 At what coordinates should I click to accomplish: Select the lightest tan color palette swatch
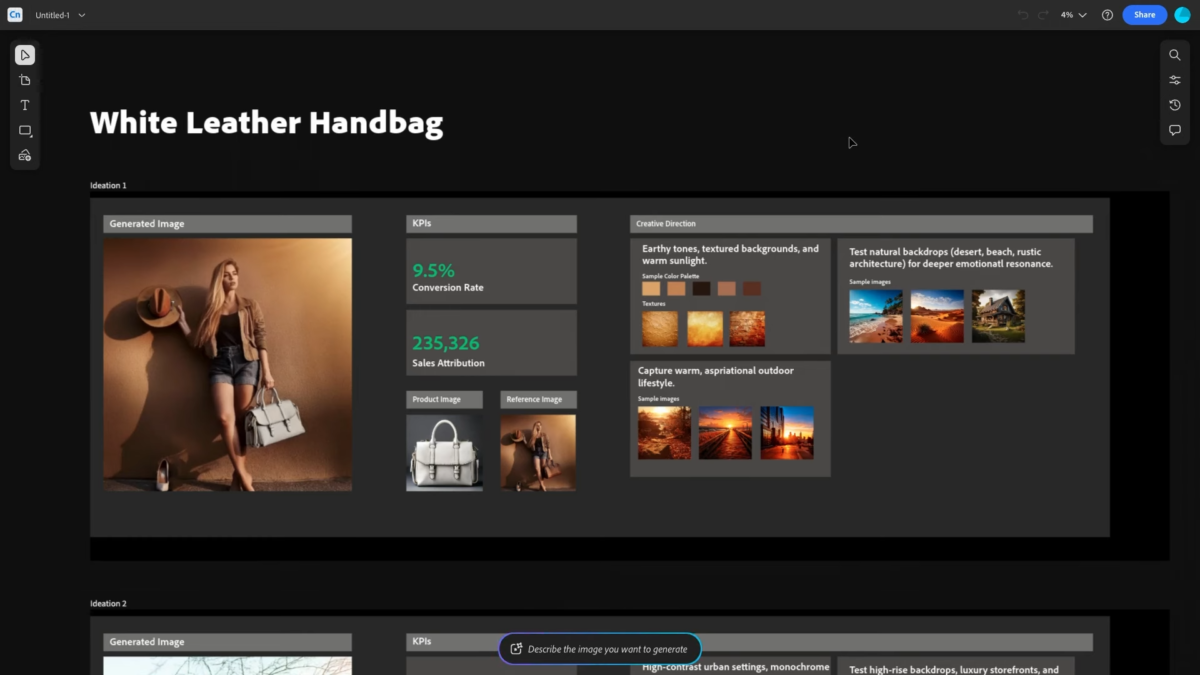tap(651, 289)
